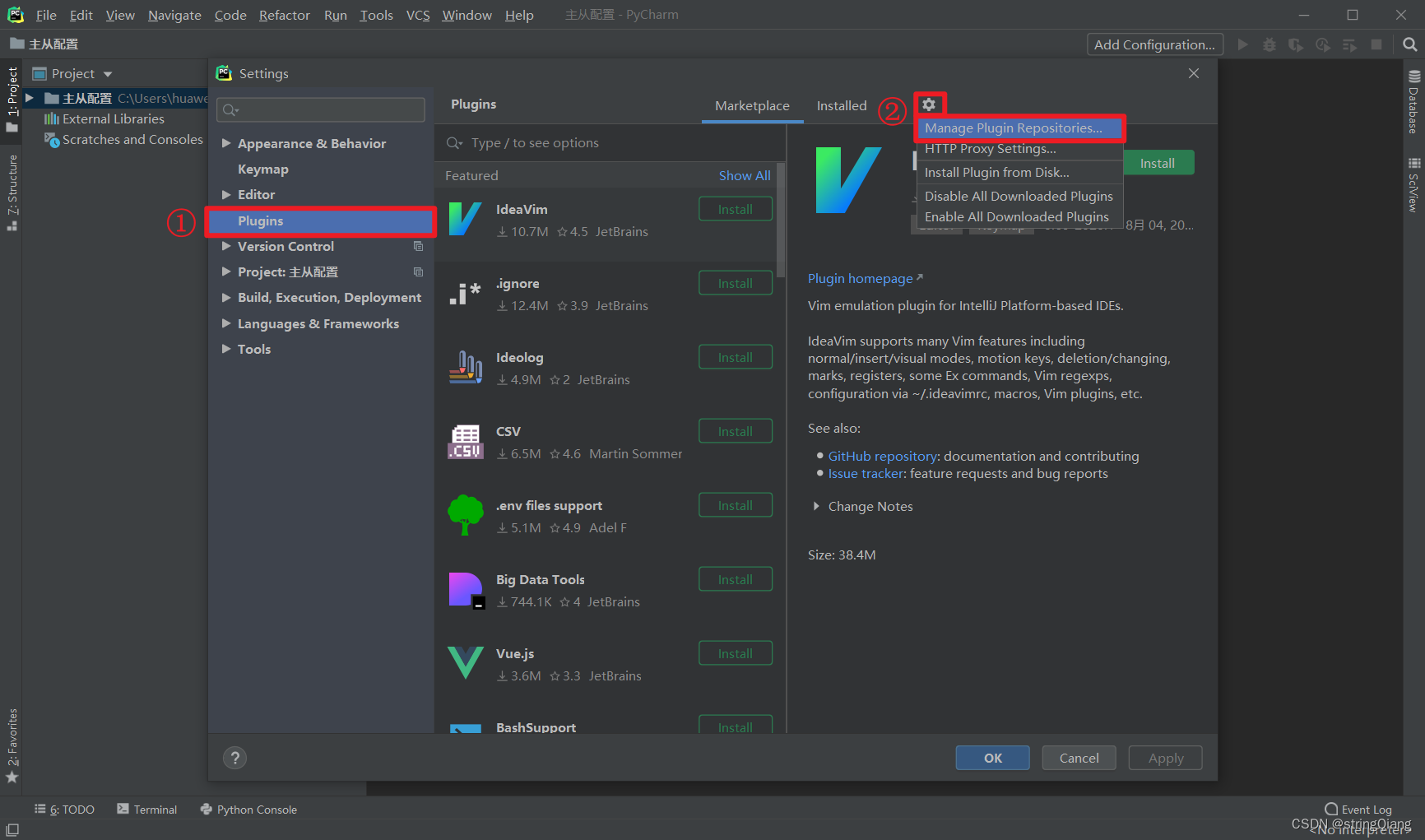Expand the Editor settings node

(225, 194)
